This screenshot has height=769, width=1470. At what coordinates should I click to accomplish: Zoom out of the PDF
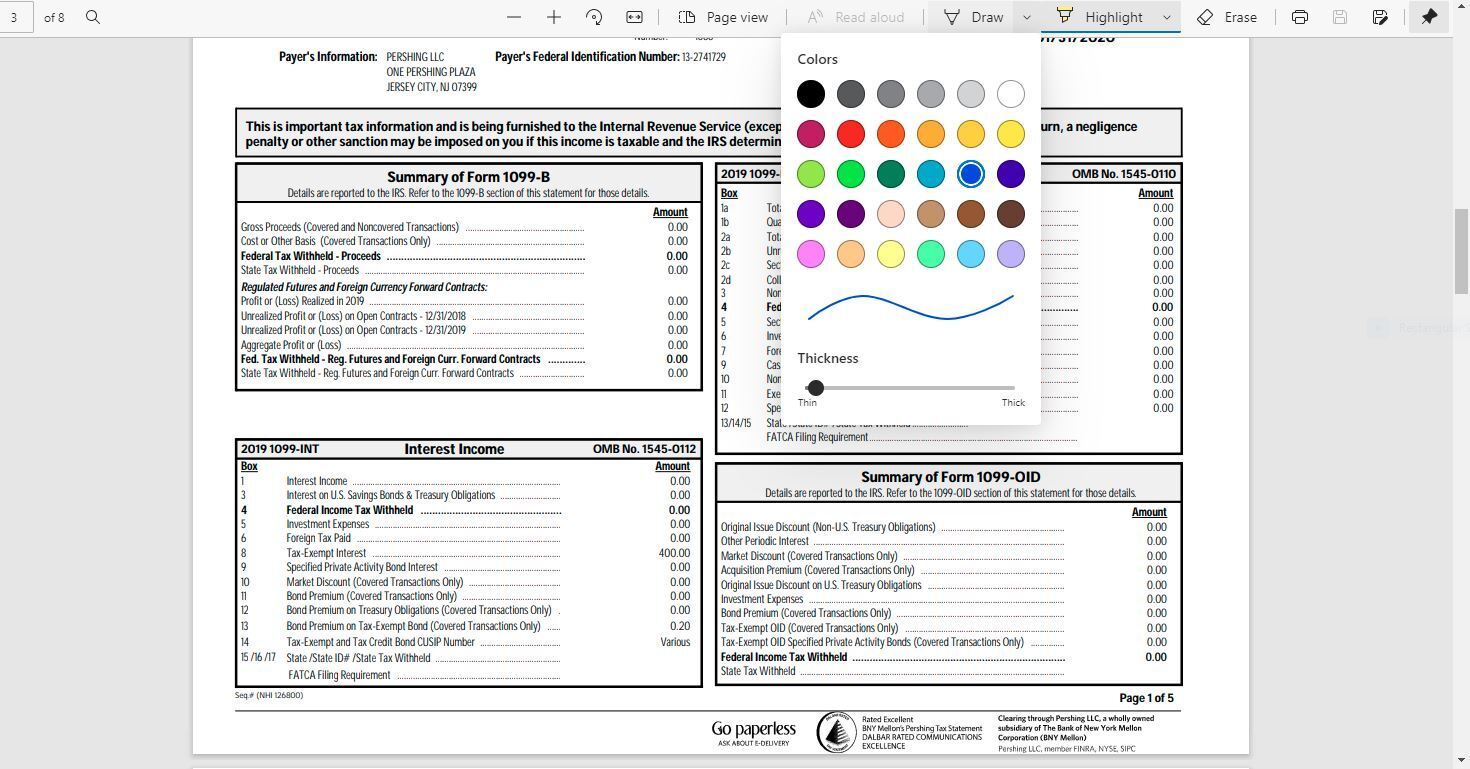(x=514, y=17)
